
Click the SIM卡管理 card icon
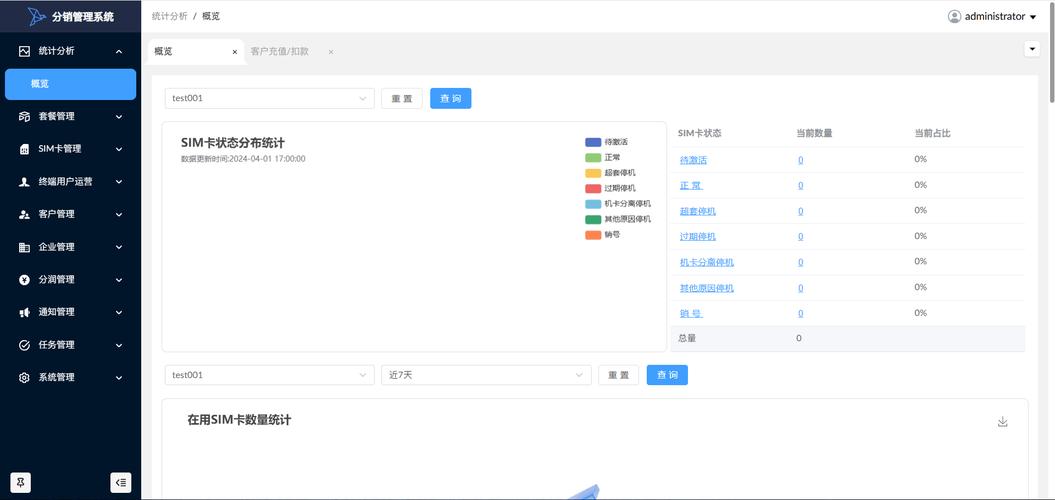24,149
